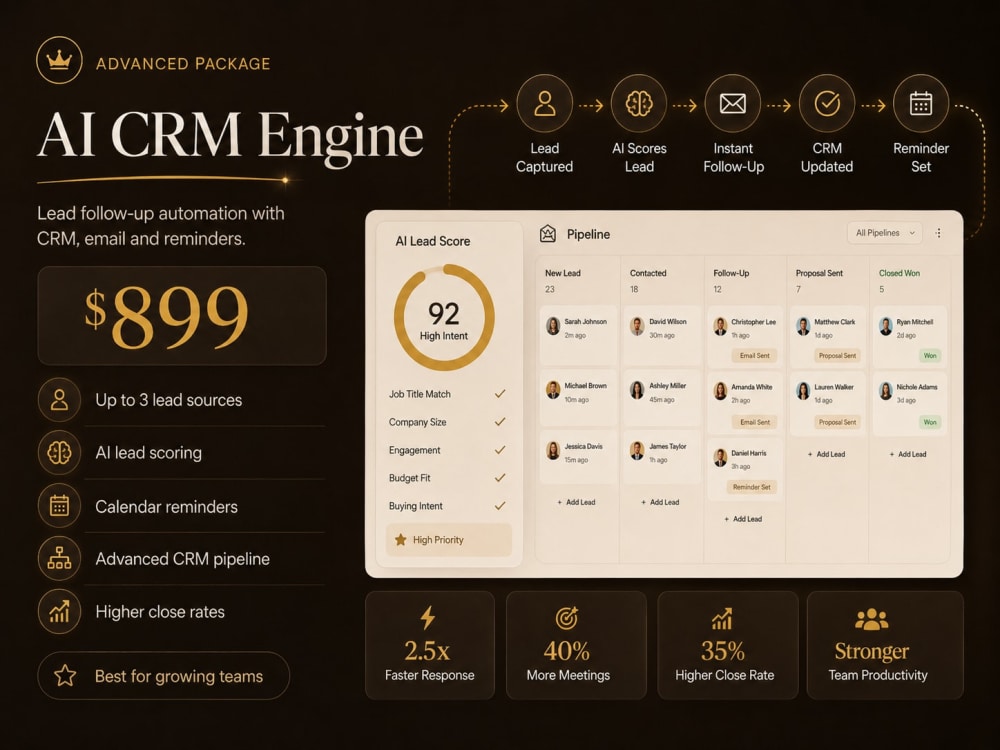Click the calendar icon beside Calendar reminders
This screenshot has width=1000, height=750.
click(x=59, y=506)
